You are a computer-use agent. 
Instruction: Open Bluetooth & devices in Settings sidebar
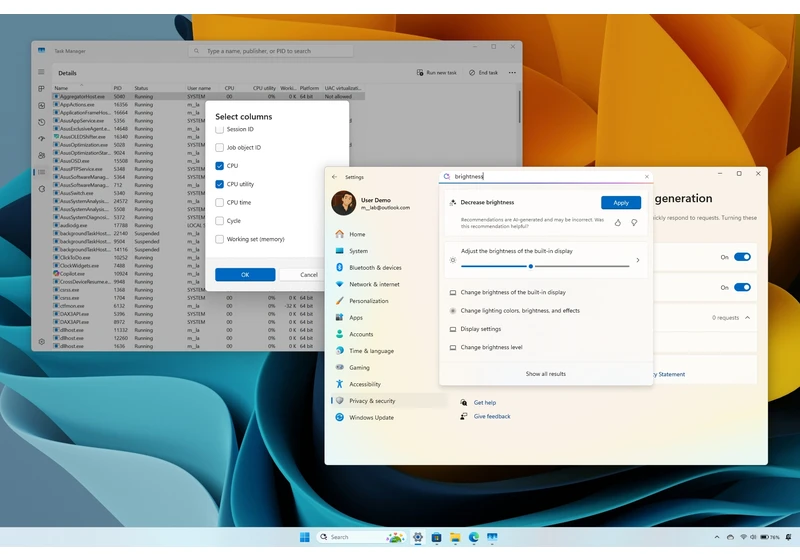click(x=389, y=268)
